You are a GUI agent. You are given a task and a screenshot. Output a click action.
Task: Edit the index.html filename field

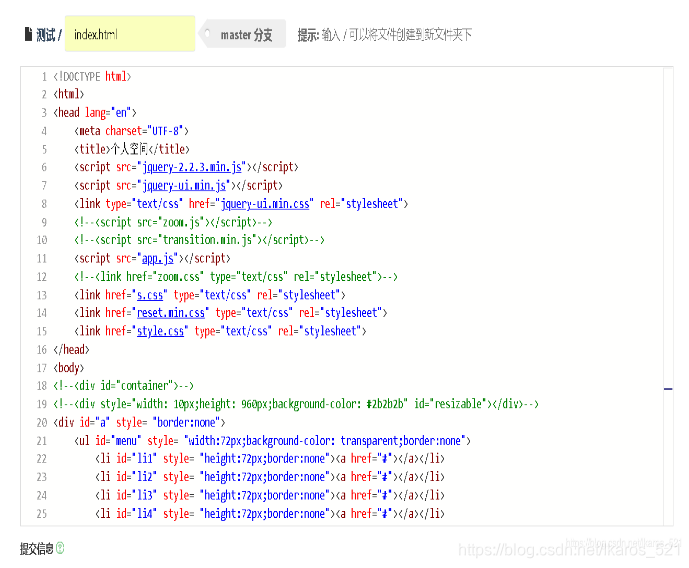click(130, 34)
